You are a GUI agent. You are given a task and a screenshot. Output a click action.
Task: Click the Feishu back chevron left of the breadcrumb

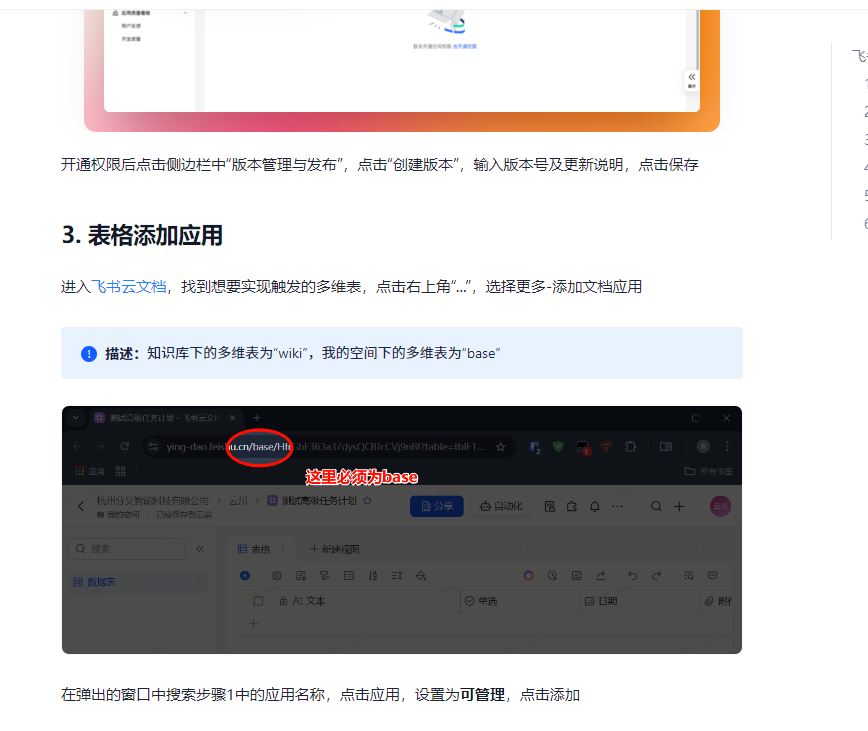[x=81, y=506]
